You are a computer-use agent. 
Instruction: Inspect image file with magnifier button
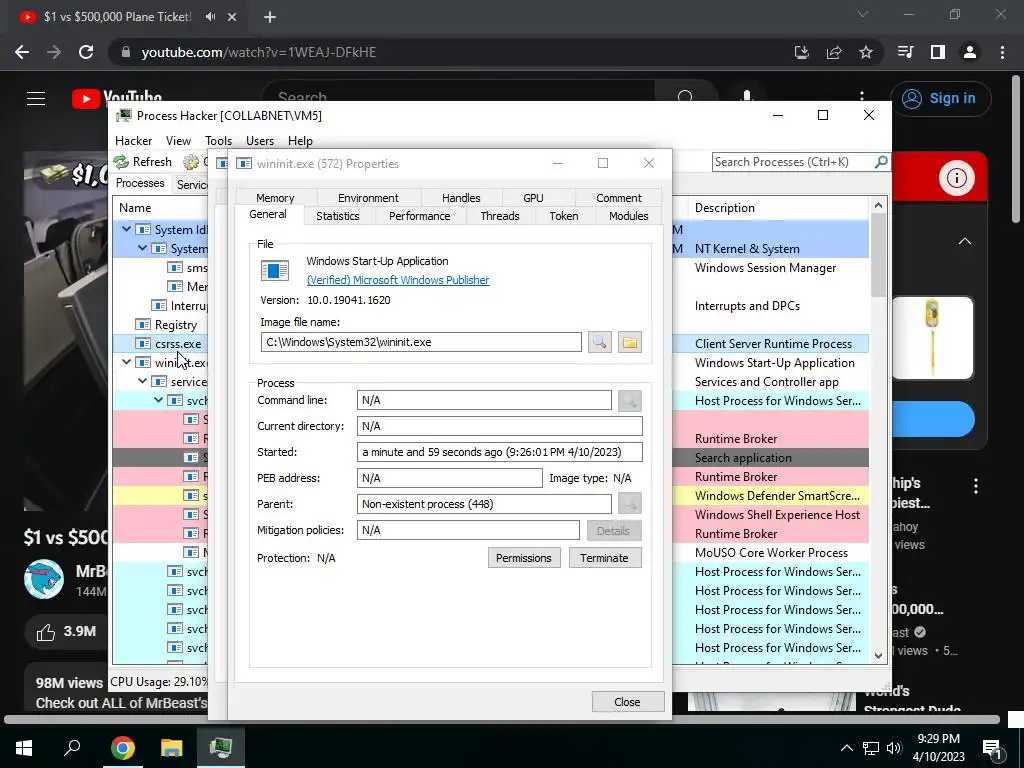click(600, 342)
